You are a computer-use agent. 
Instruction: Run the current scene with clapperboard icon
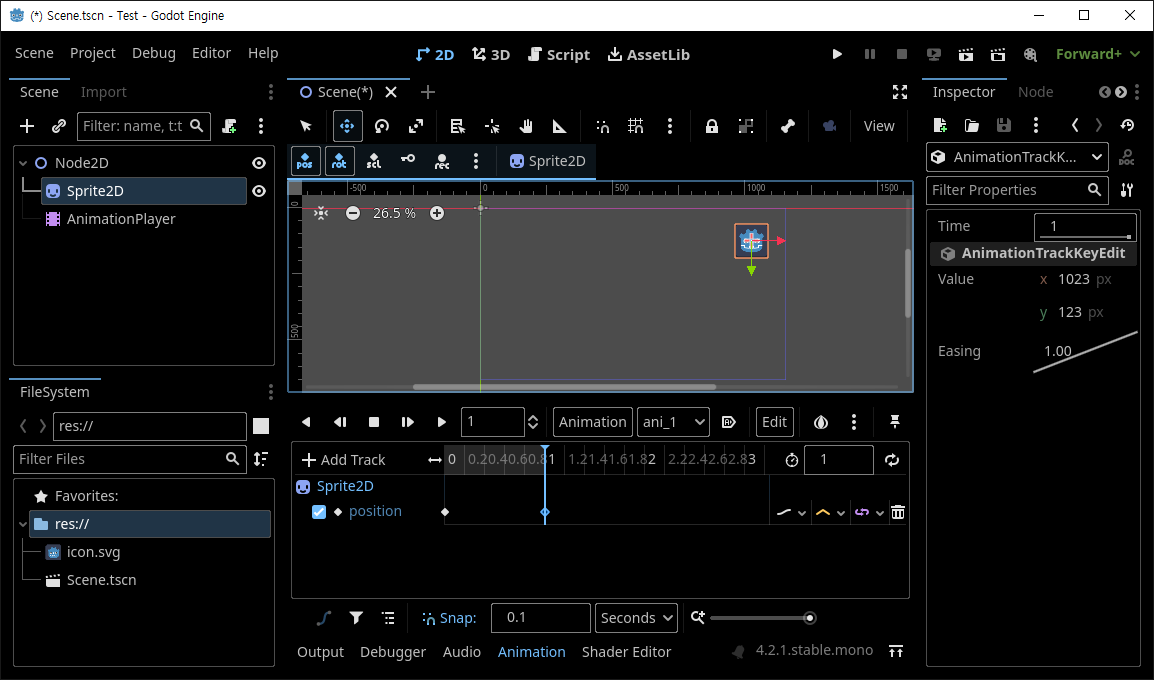pos(966,54)
